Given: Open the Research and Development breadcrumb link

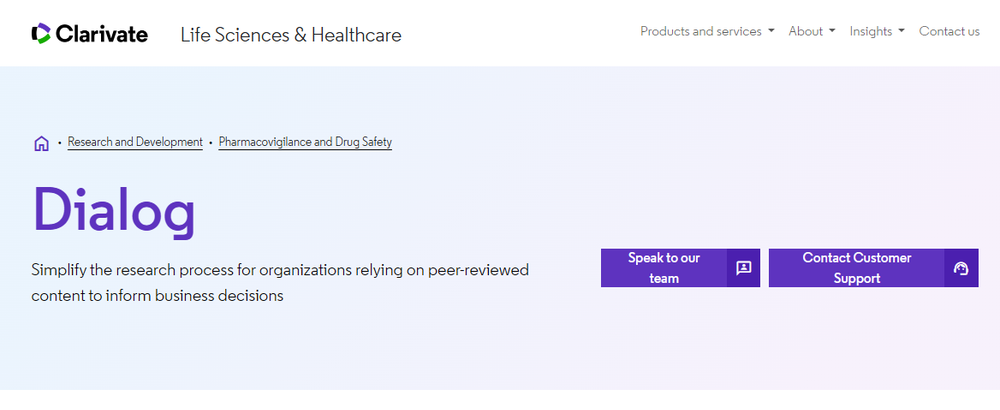Looking at the screenshot, I should point(135,142).
